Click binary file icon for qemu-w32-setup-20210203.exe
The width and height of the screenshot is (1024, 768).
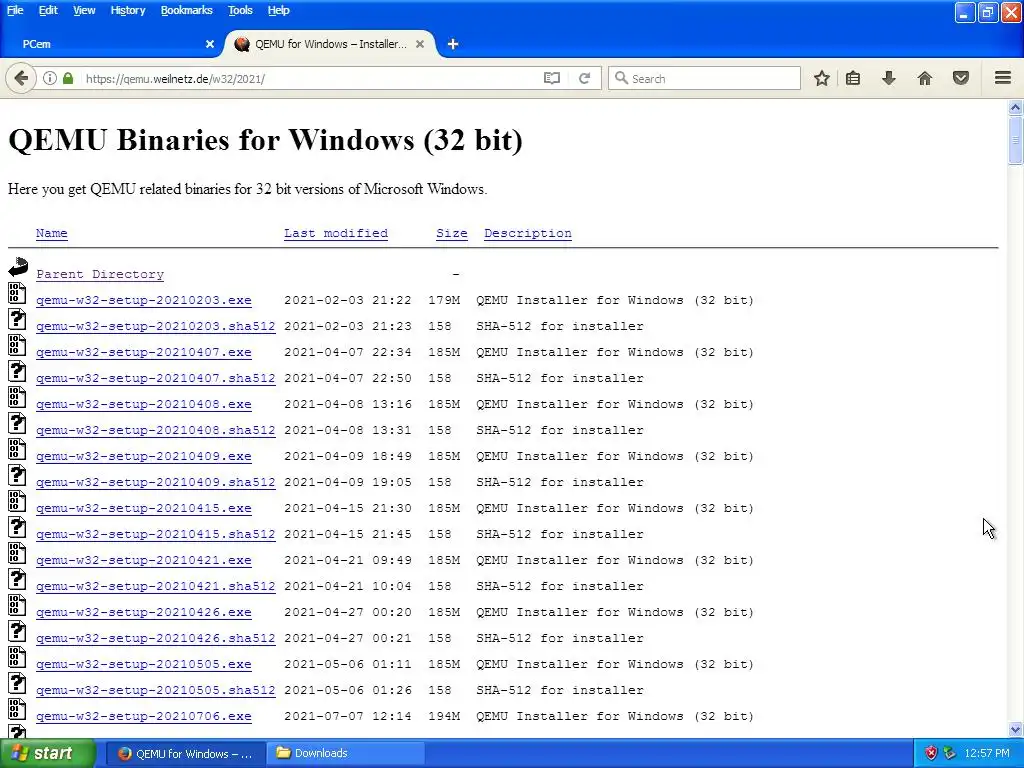[x=17, y=293]
